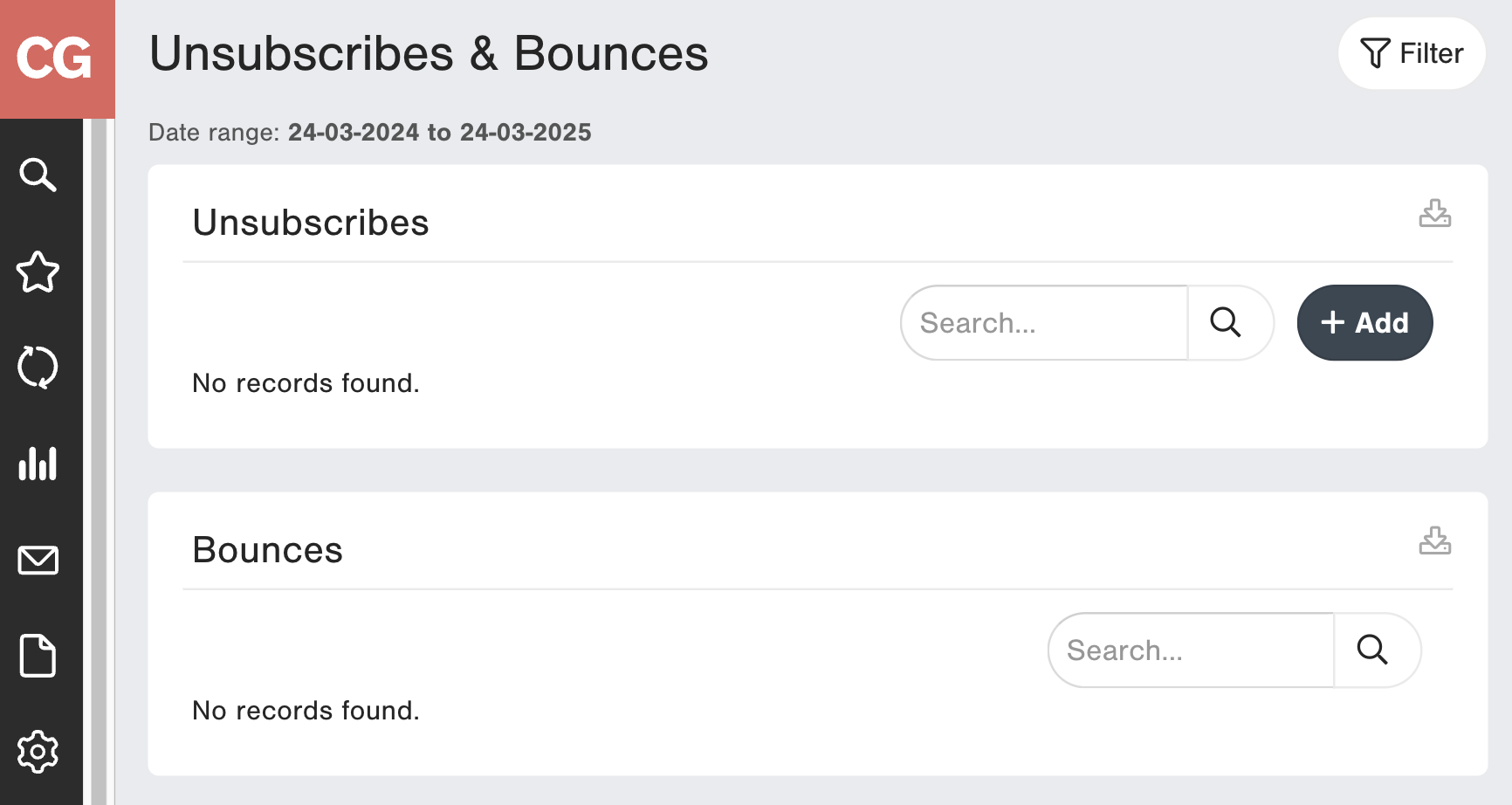Focus the Unsubscribes search field
Image resolution: width=1512 pixels, height=805 pixels.
[x=1044, y=323]
